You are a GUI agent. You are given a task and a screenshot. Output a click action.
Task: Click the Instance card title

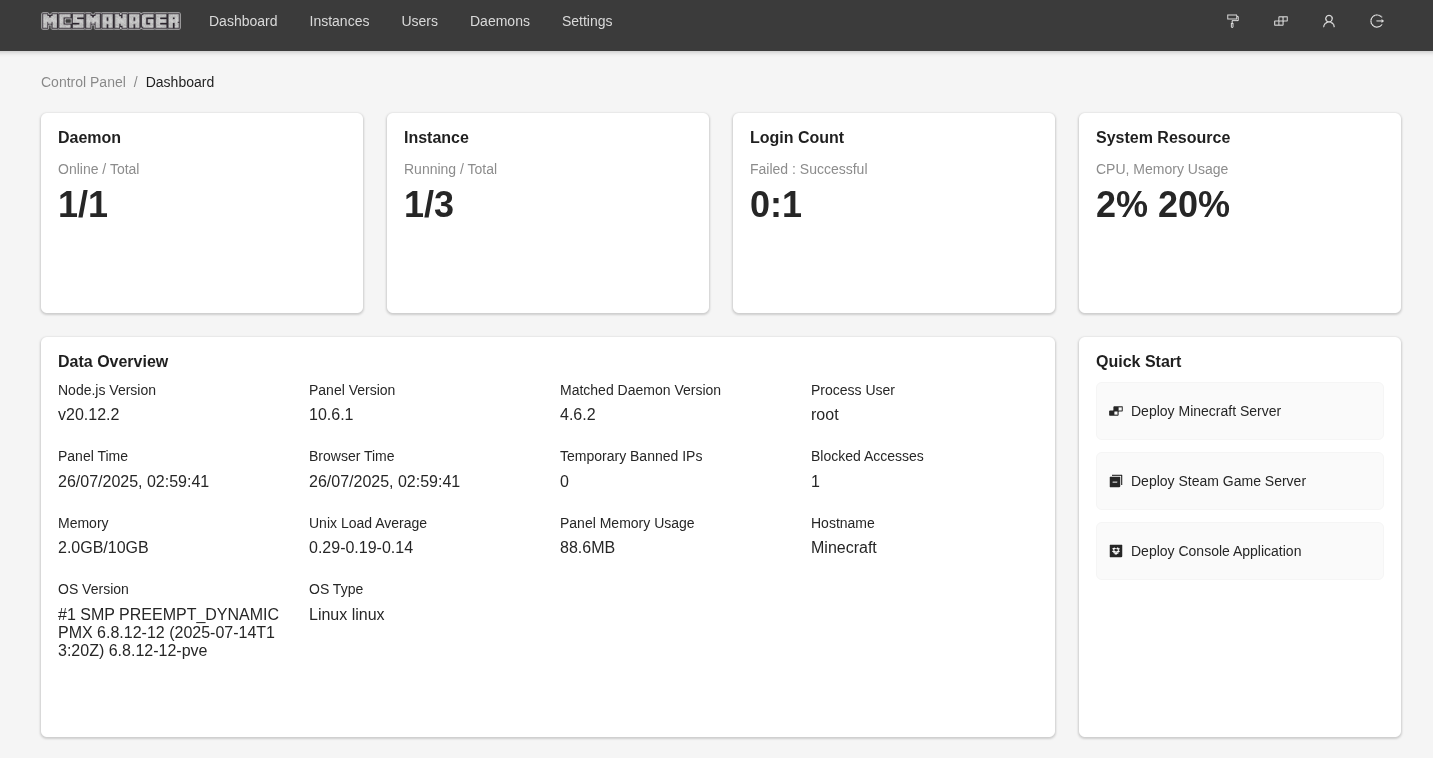point(436,138)
